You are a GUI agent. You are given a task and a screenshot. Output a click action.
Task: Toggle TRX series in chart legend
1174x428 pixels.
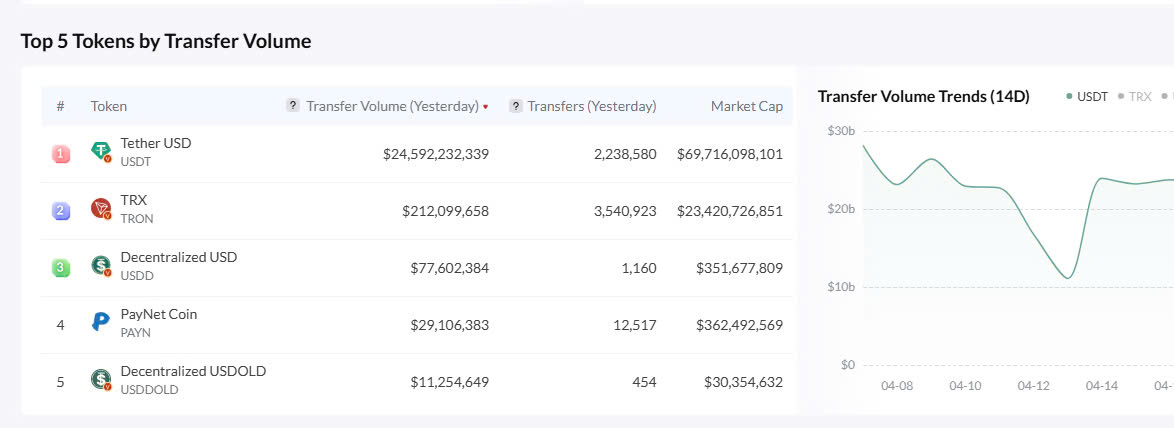pyautogui.click(x=1135, y=97)
